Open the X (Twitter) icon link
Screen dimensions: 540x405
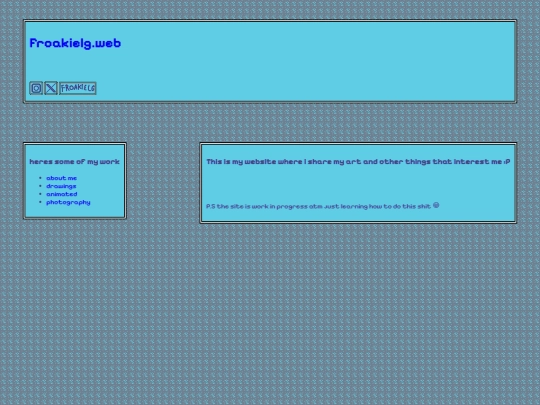point(51,88)
